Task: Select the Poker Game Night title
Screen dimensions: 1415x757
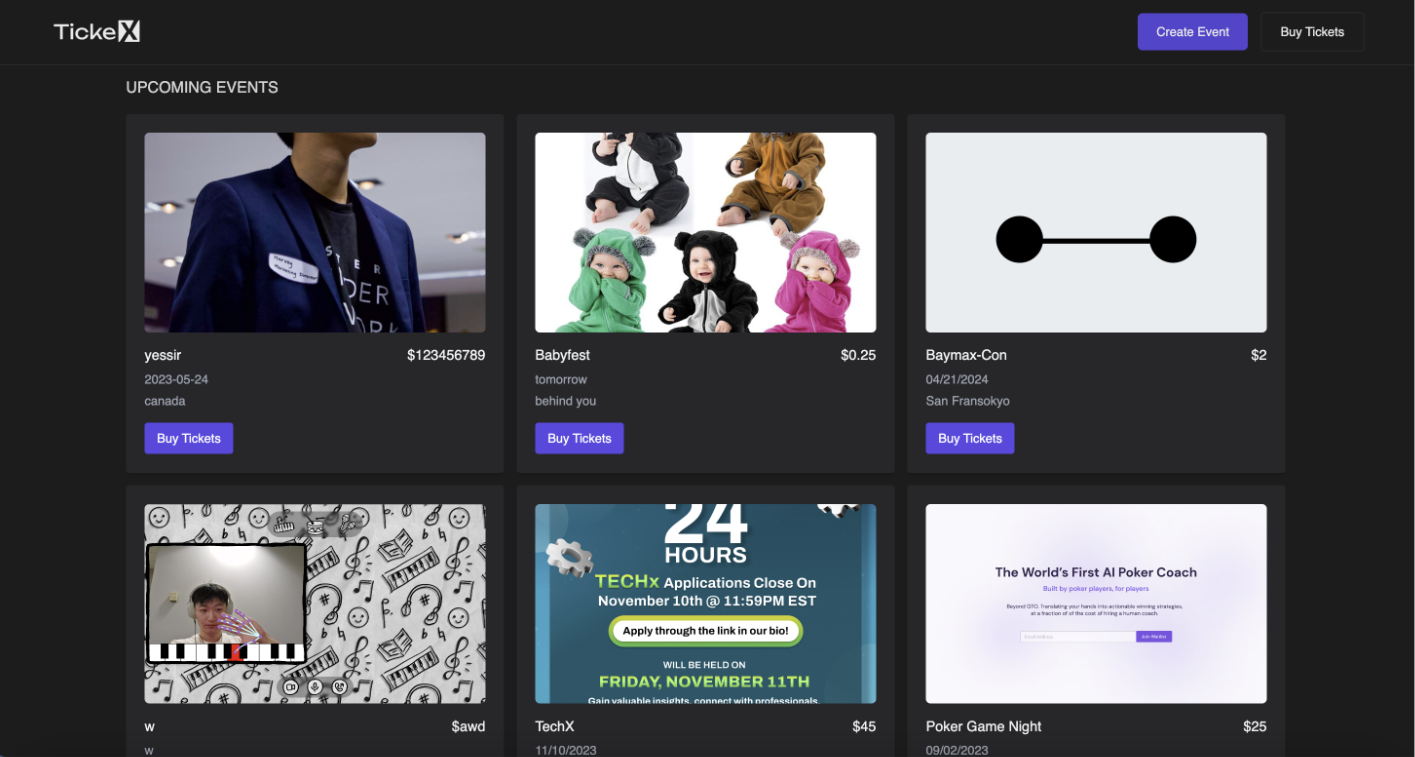Action: pyautogui.click(x=984, y=727)
